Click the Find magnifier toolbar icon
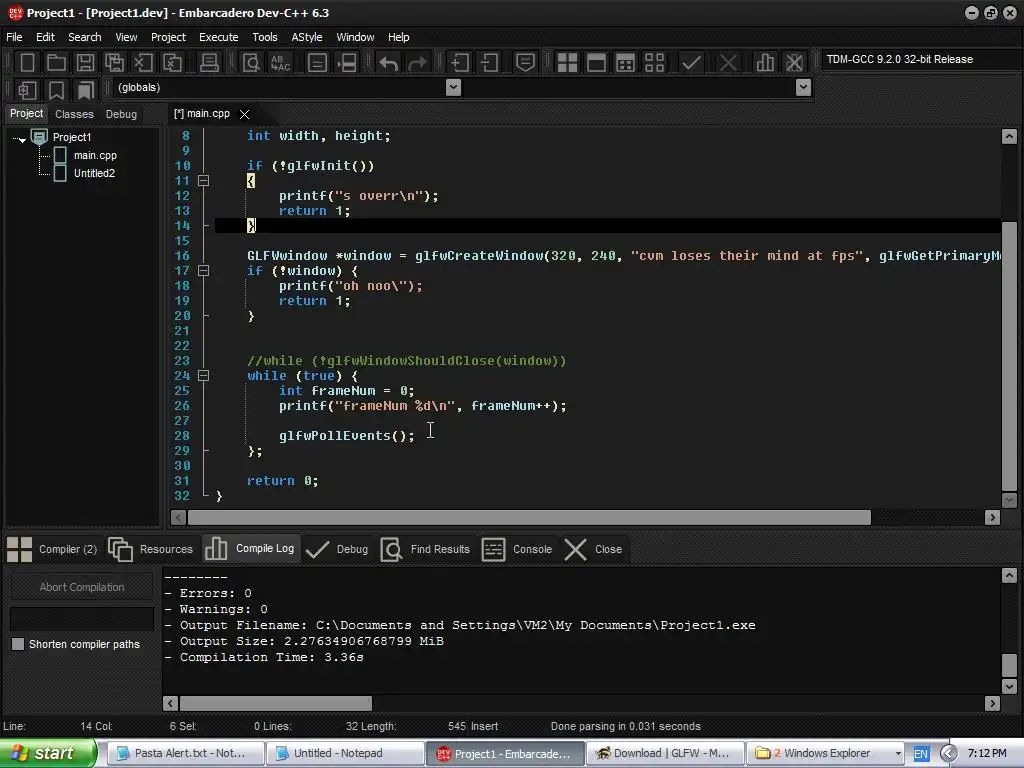The image size is (1024, 768). (x=251, y=63)
